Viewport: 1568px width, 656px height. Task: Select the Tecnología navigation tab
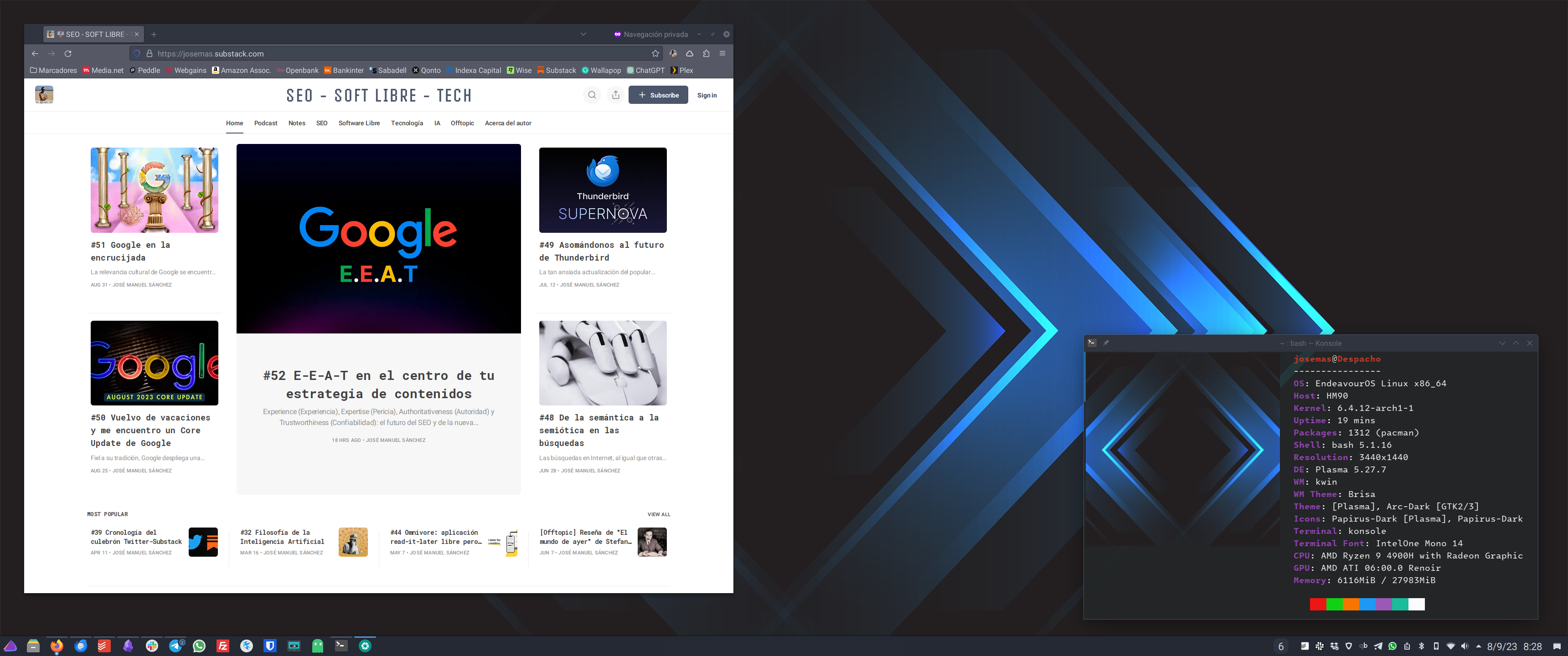pyautogui.click(x=407, y=123)
